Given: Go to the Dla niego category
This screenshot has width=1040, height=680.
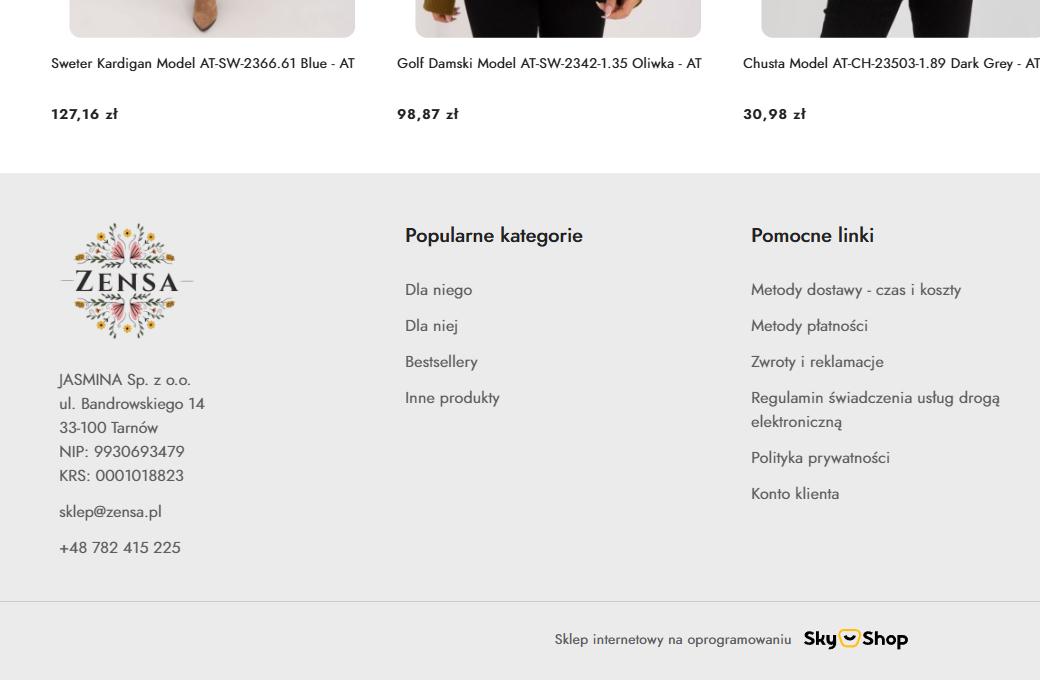Looking at the screenshot, I should 438,290.
